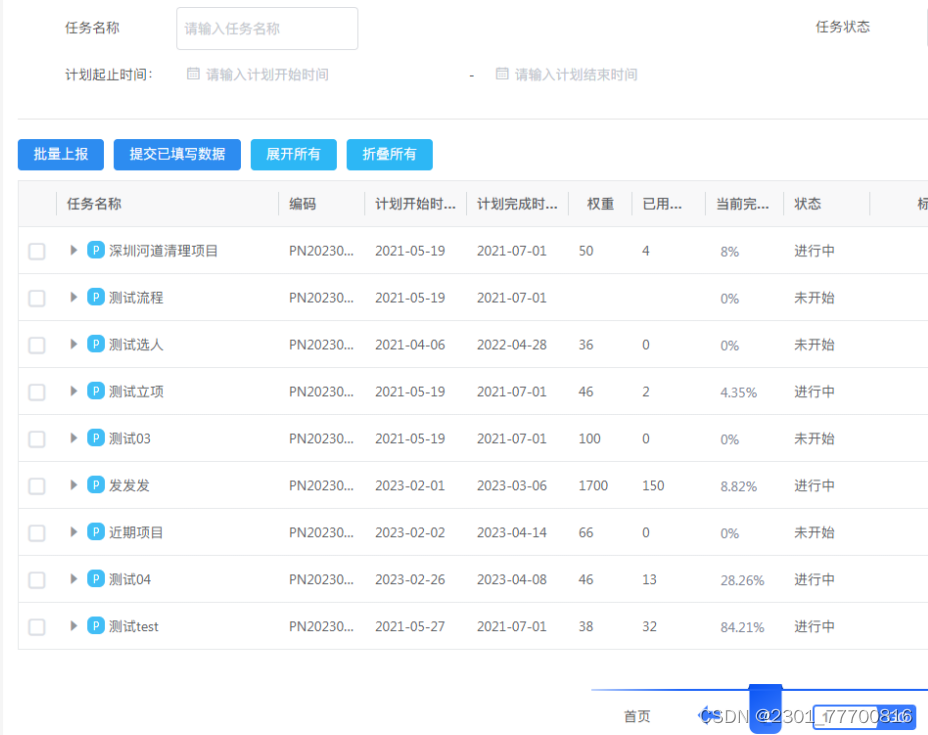Expand the 测试03 task row
Screen dimensions: 928x735
(74, 438)
